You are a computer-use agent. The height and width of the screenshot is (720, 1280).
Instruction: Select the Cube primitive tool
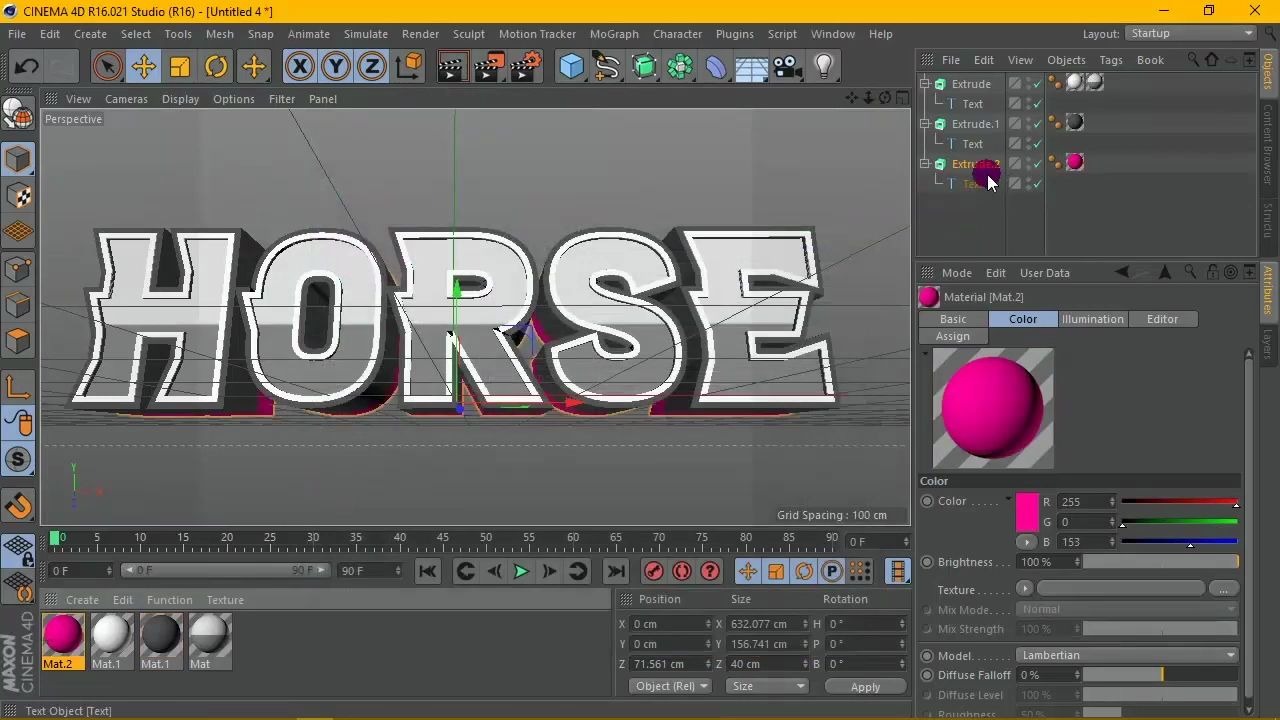point(571,66)
